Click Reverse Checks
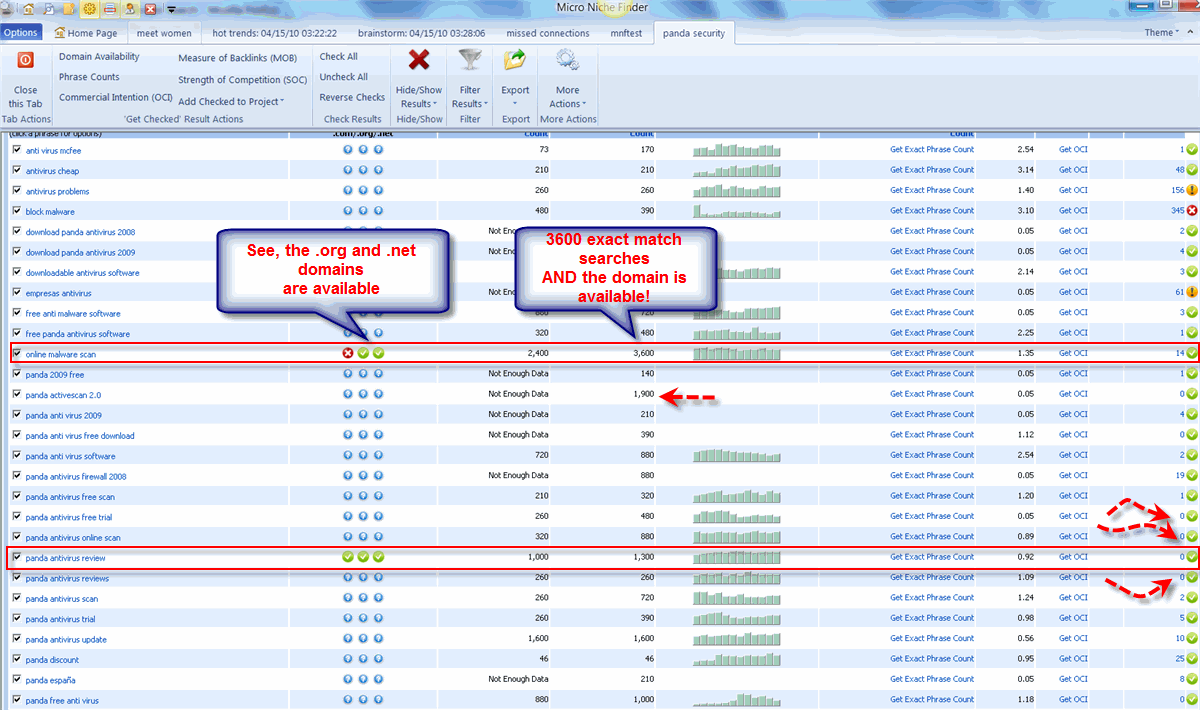 [x=352, y=97]
